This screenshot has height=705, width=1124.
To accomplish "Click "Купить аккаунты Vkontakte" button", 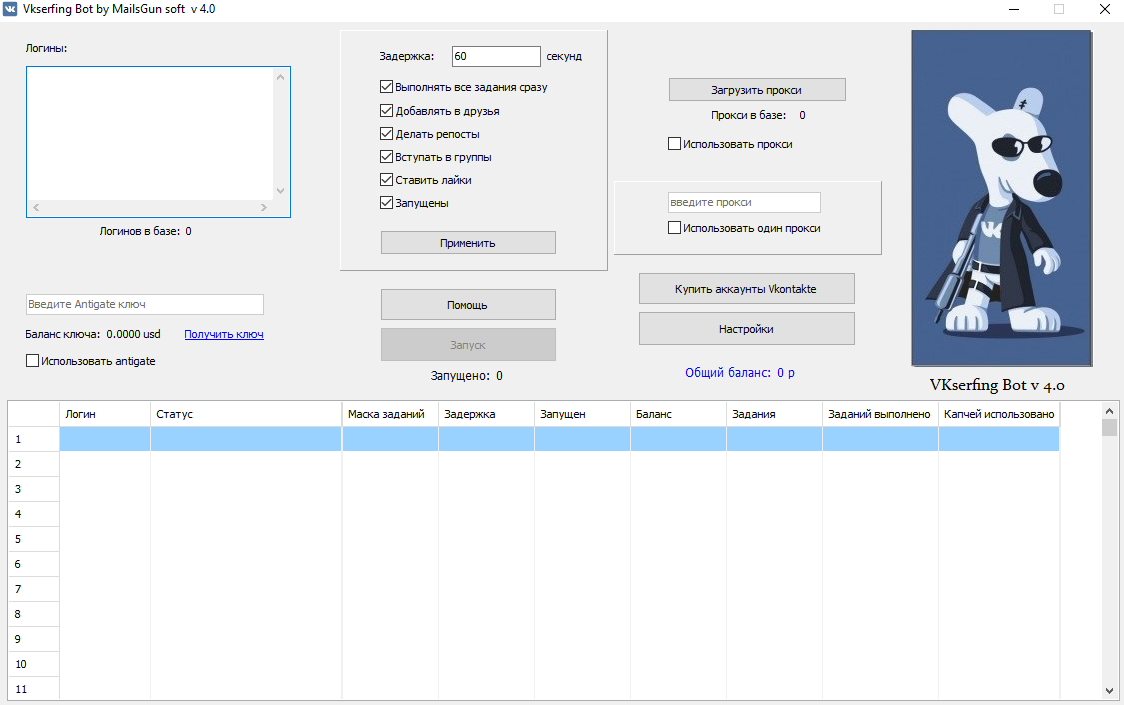I will click(746, 289).
